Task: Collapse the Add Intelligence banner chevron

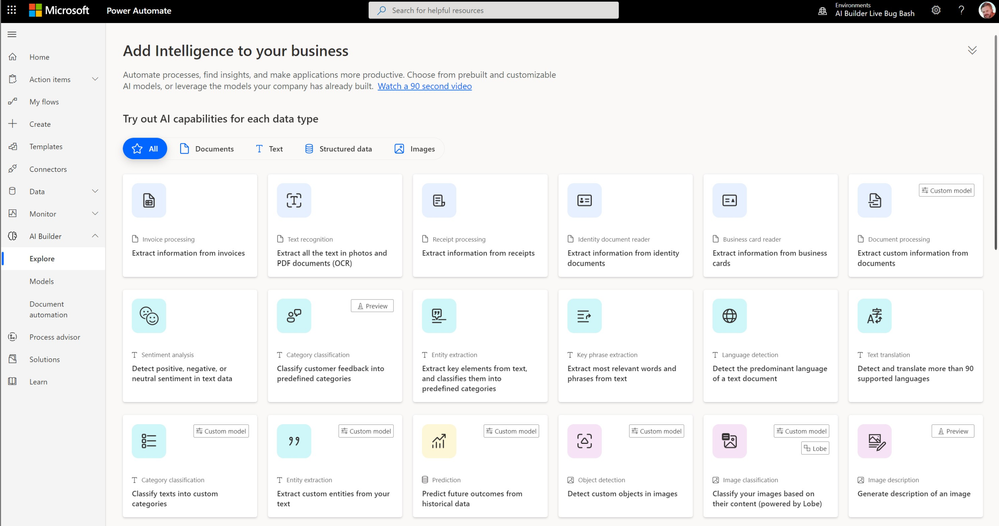Action: click(972, 50)
